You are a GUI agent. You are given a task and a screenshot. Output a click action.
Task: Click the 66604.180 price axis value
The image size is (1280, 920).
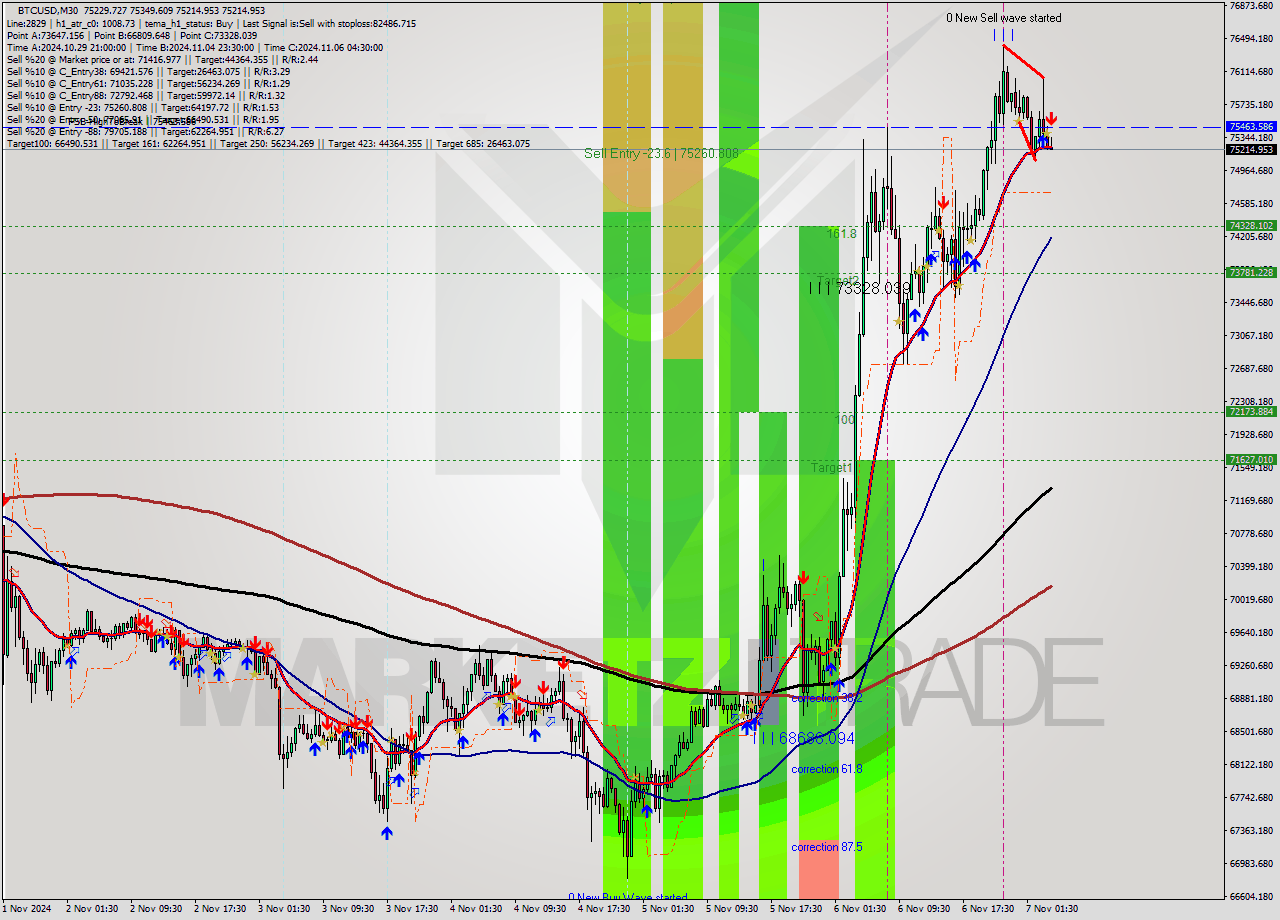coord(1251,897)
